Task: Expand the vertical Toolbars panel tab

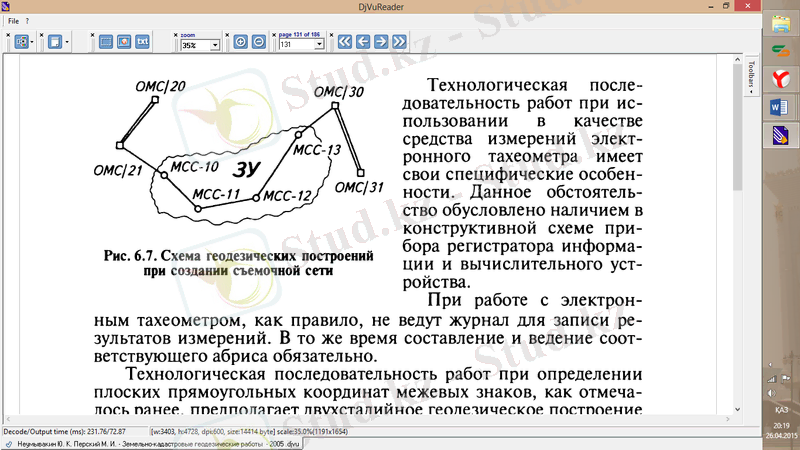Action: pyautogui.click(x=751, y=76)
